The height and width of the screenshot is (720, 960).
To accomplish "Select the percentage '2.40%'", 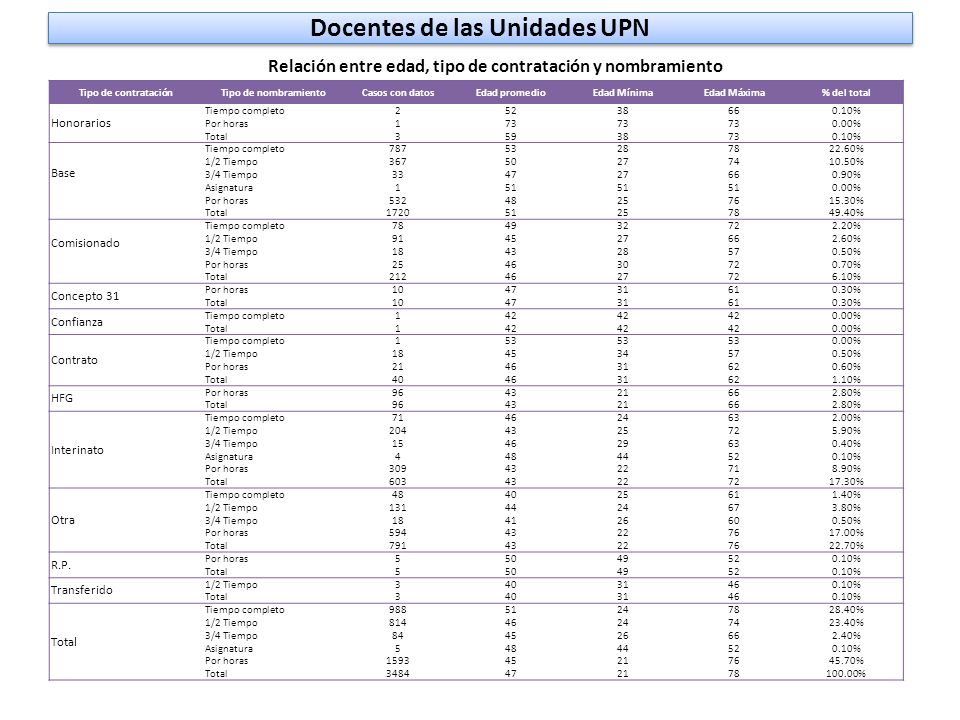I will click(846, 636).
